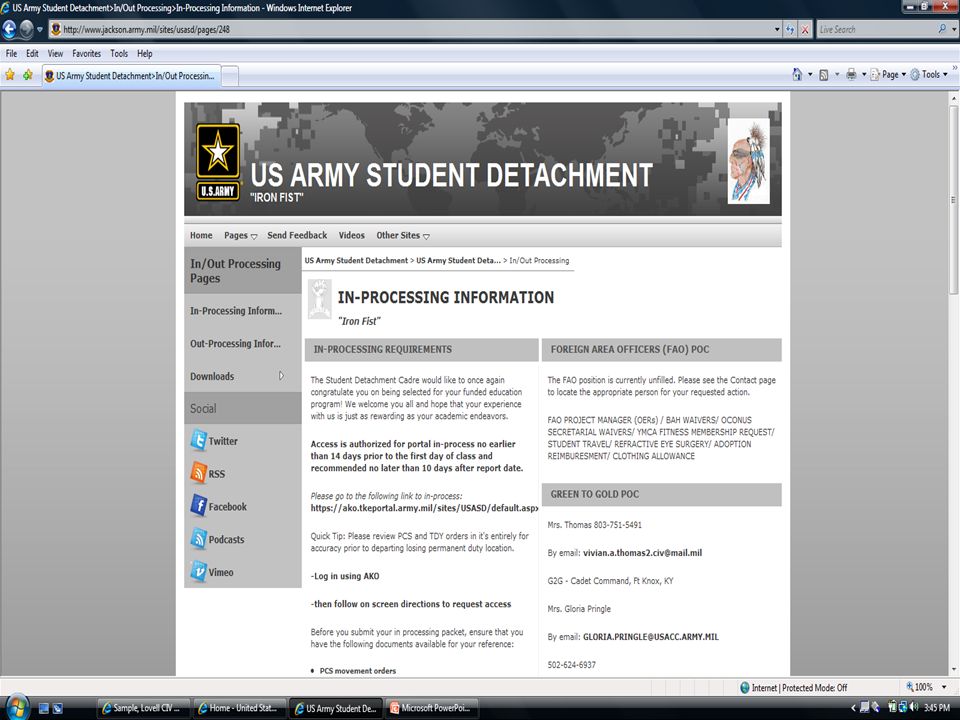The height and width of the screenshot is (720, 960).
Task: Open In-Processing Inform... sidebar link
Action: 236,311
